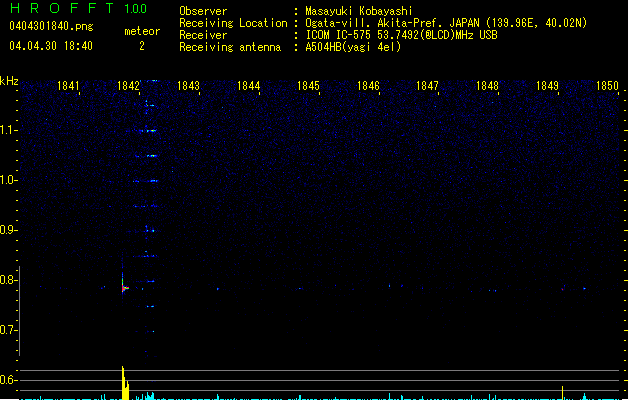Click the 1844 time axis marker

point(248,86)
